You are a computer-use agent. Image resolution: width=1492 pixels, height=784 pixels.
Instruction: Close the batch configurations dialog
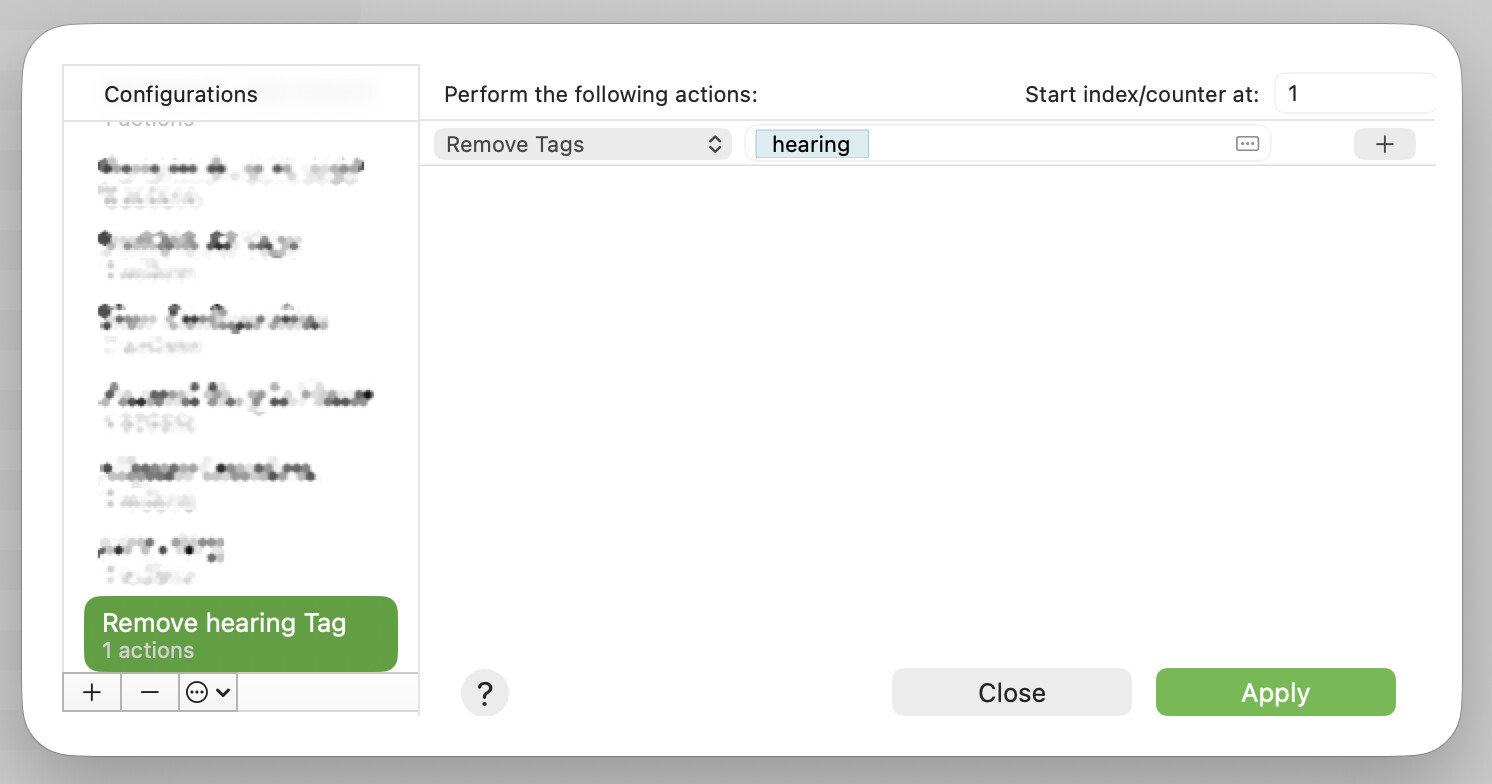[x=1011, y=692]
